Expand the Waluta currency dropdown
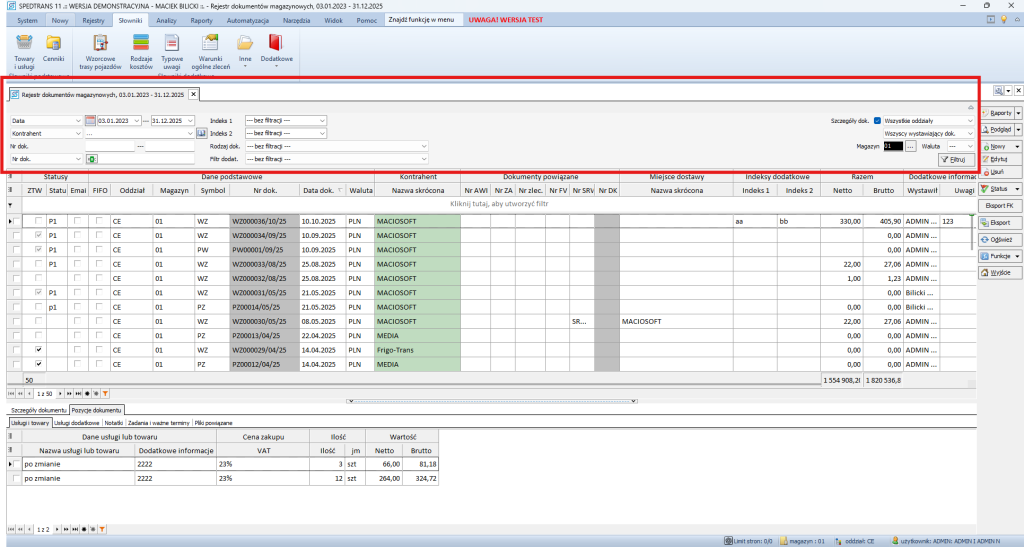 (x=967, y=146)
